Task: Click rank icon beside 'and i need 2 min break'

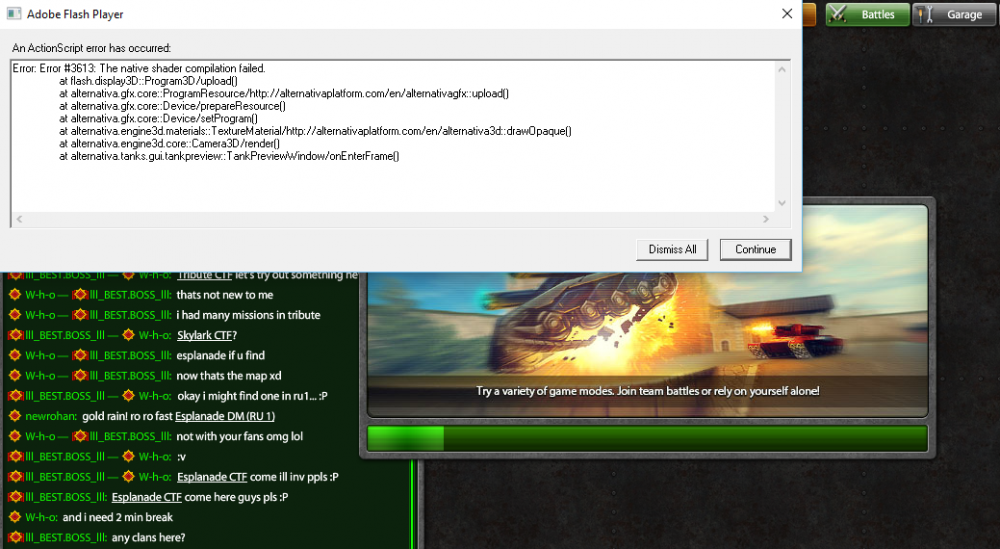Action: point(14,517)
